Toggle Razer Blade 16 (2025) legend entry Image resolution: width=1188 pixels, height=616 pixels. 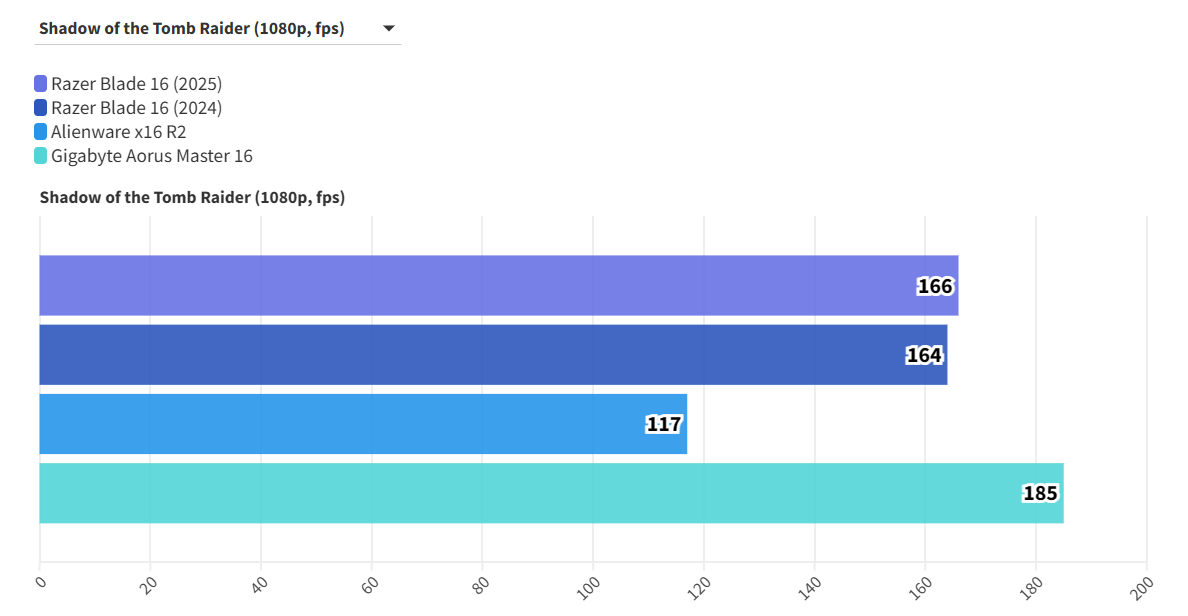pyautogui.click(x=136, y=84)
